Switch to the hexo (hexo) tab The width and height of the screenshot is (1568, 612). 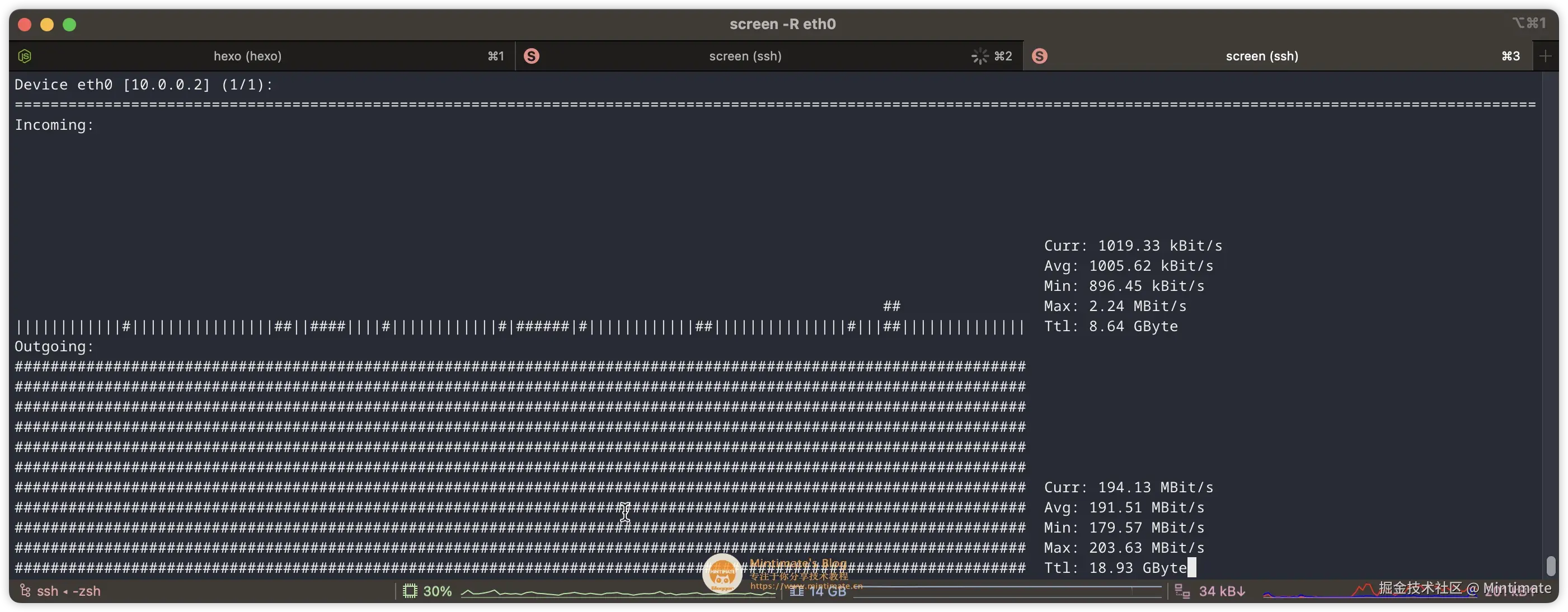click(x=247, y=56)
